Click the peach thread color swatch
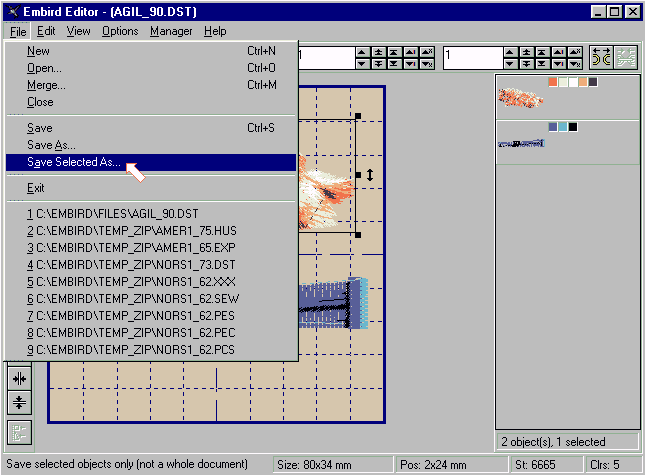 [583, 82]
